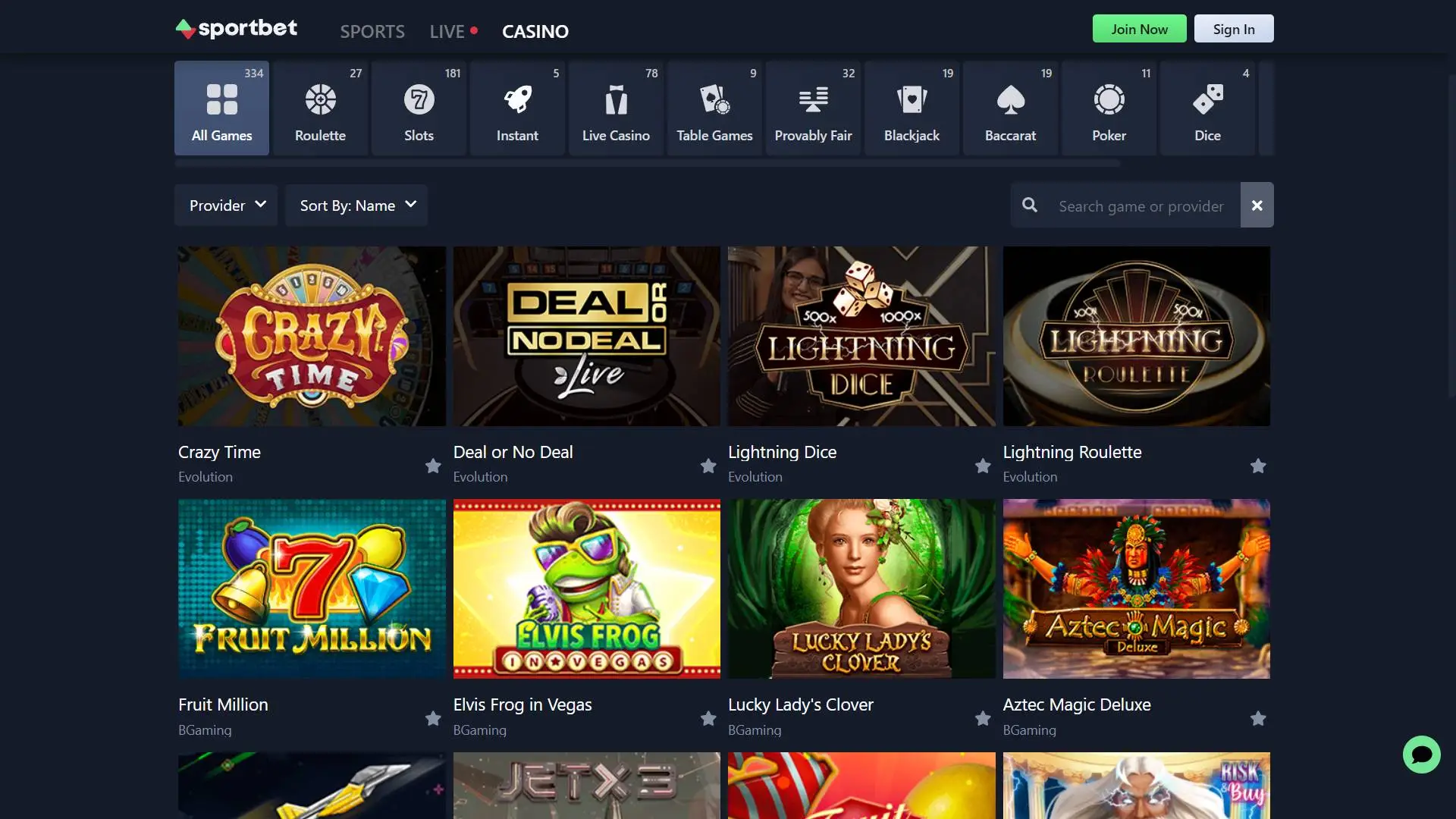Click the Join Now button
Screen dimensions: 1456x819
[x=1139, y=29]
